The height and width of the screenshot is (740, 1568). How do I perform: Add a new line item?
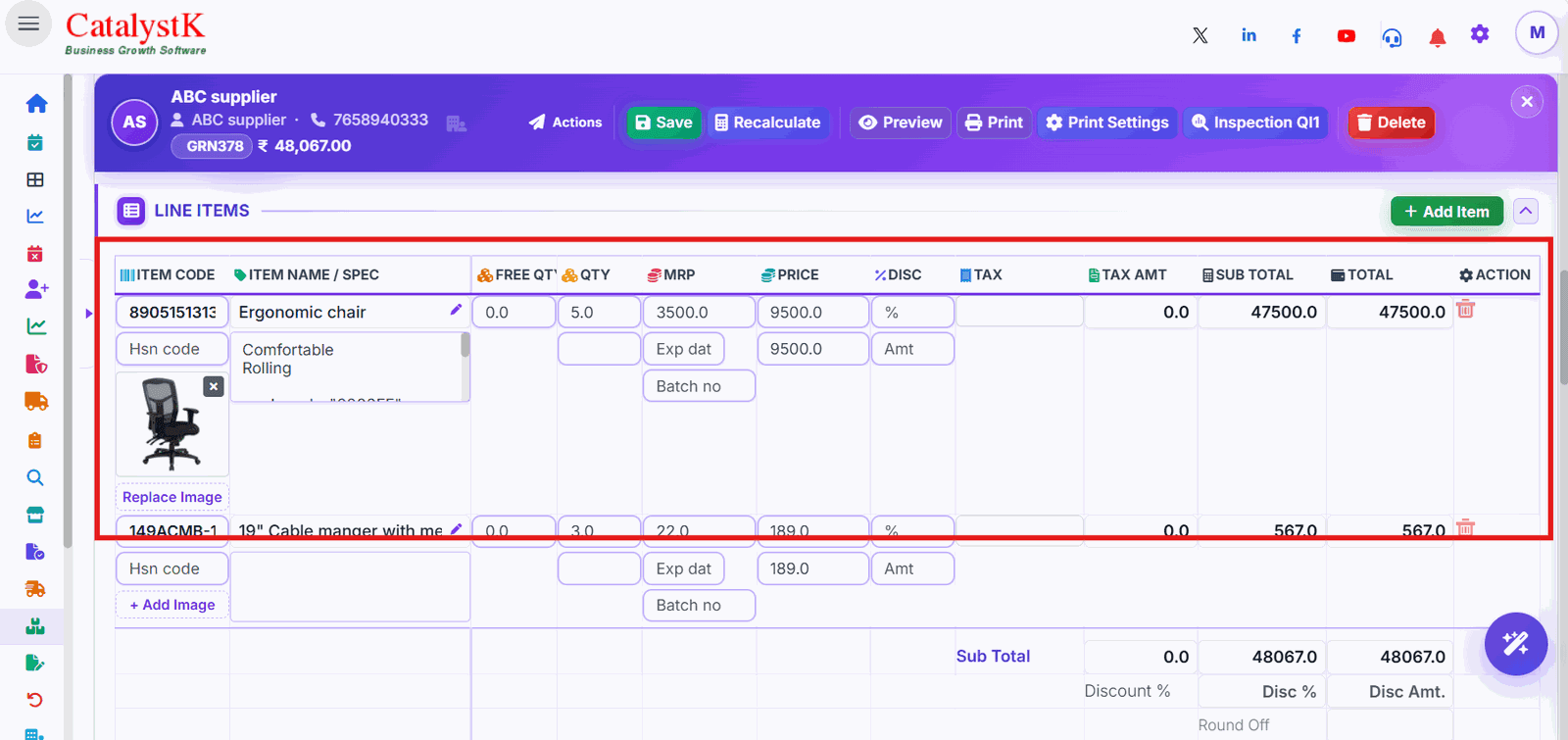1446,211
